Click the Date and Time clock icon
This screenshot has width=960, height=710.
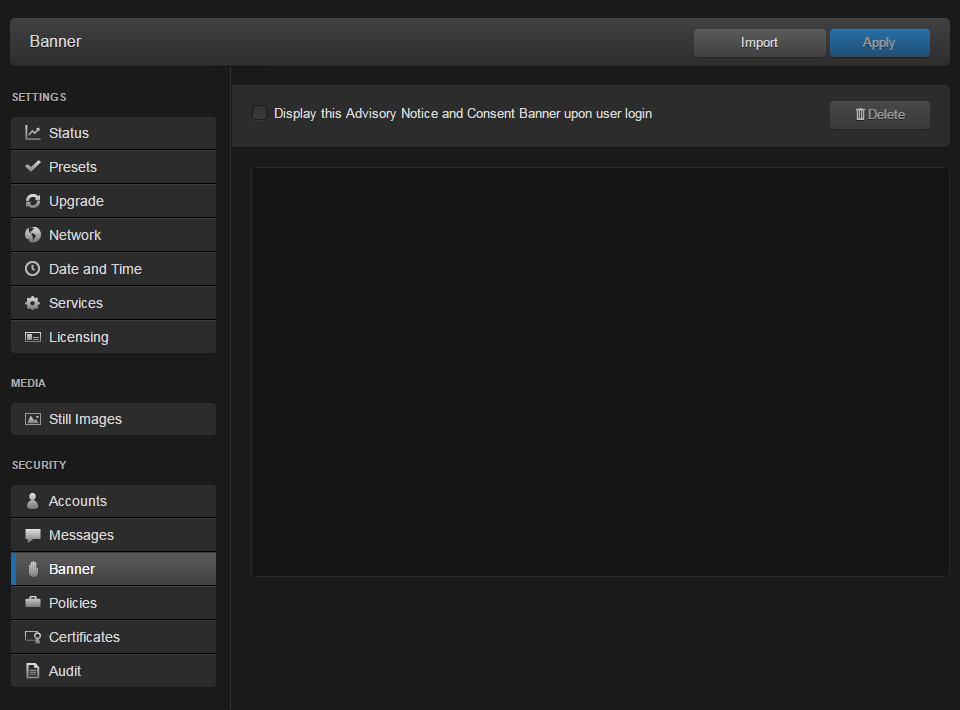[x=33, y=269]
